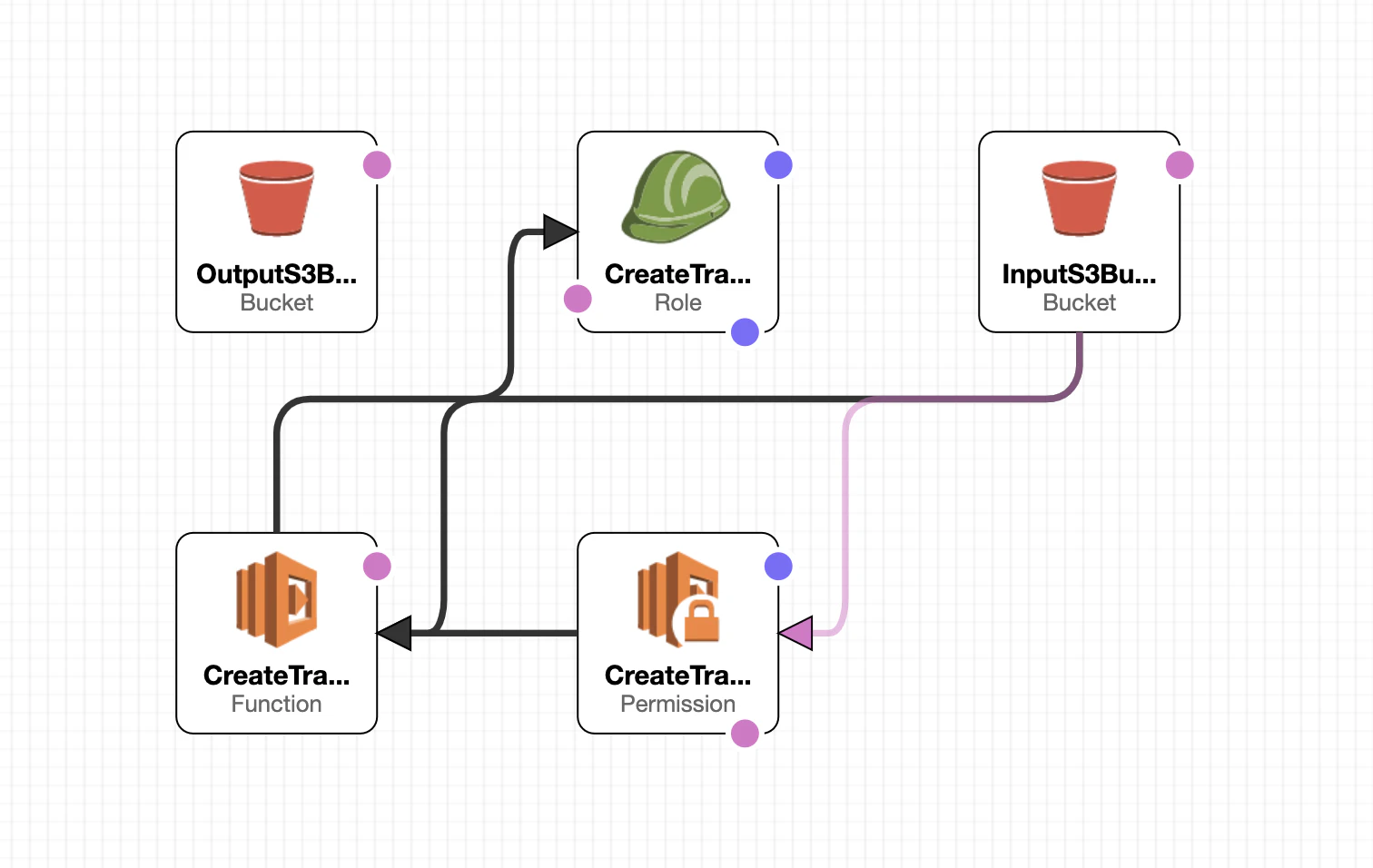Click pink connector dot on Function node
This screenshot has width=1373, height=868.
[x=377, y=567]
